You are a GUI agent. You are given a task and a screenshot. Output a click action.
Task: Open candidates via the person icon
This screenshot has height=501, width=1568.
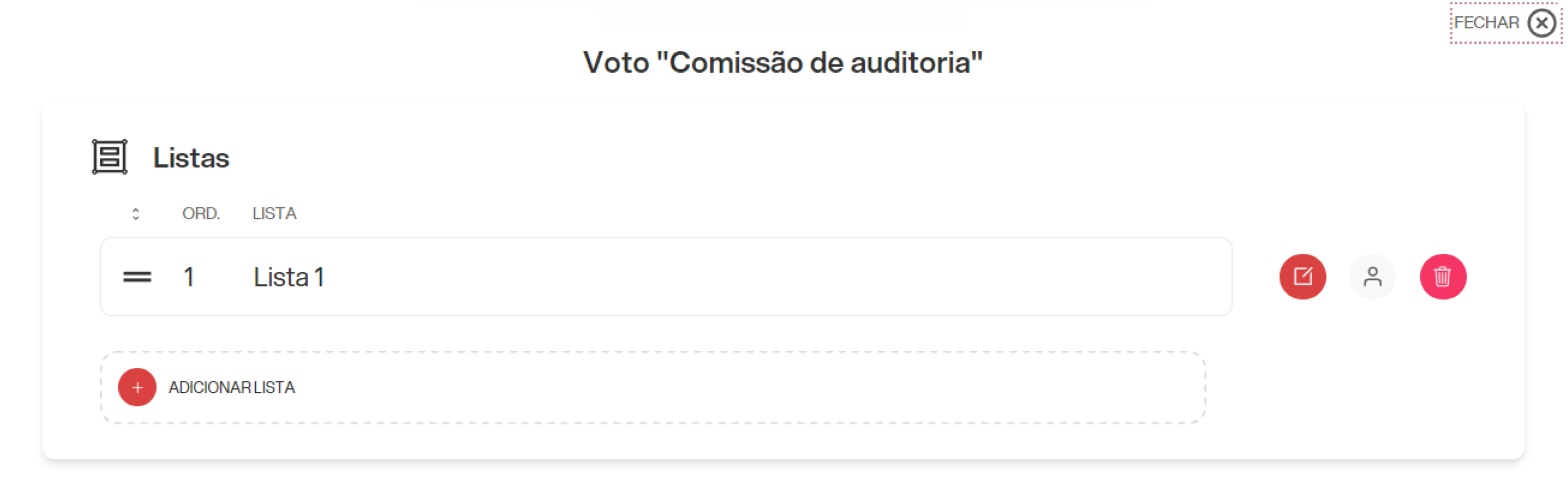tap(1372, 277)
